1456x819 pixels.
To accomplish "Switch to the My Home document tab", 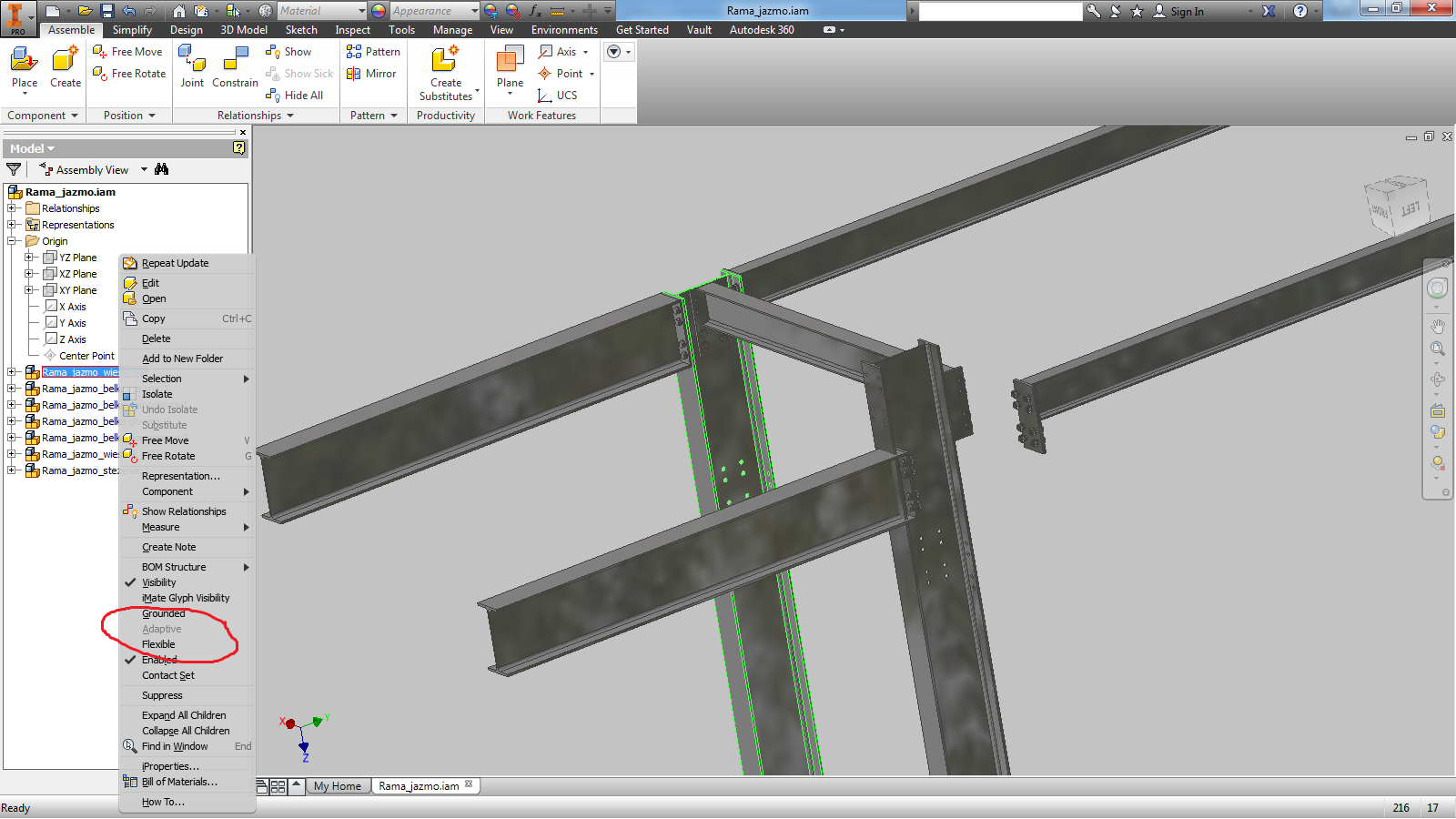I will pyautogui.click(x=338, y=786).
